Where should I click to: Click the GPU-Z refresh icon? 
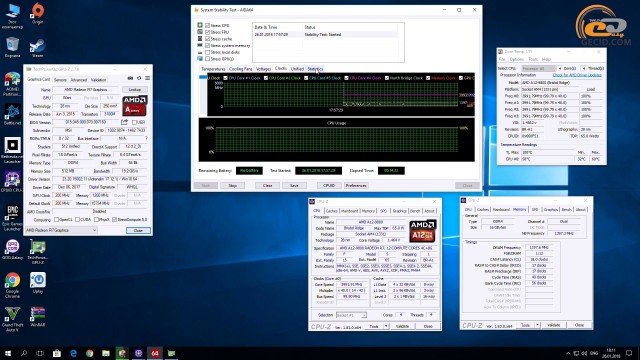click(x=139, y=78)
